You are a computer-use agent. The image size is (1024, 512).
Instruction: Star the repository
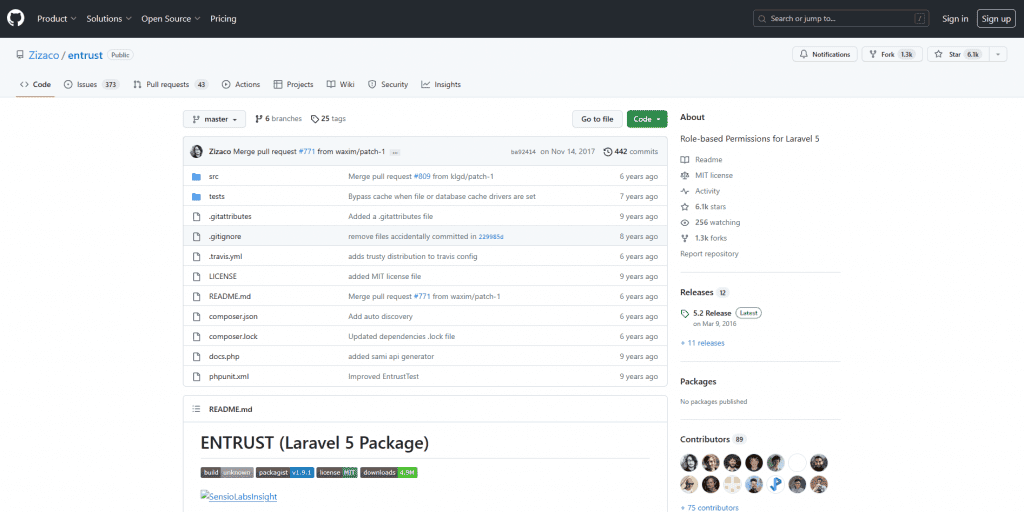coord(957,55)
